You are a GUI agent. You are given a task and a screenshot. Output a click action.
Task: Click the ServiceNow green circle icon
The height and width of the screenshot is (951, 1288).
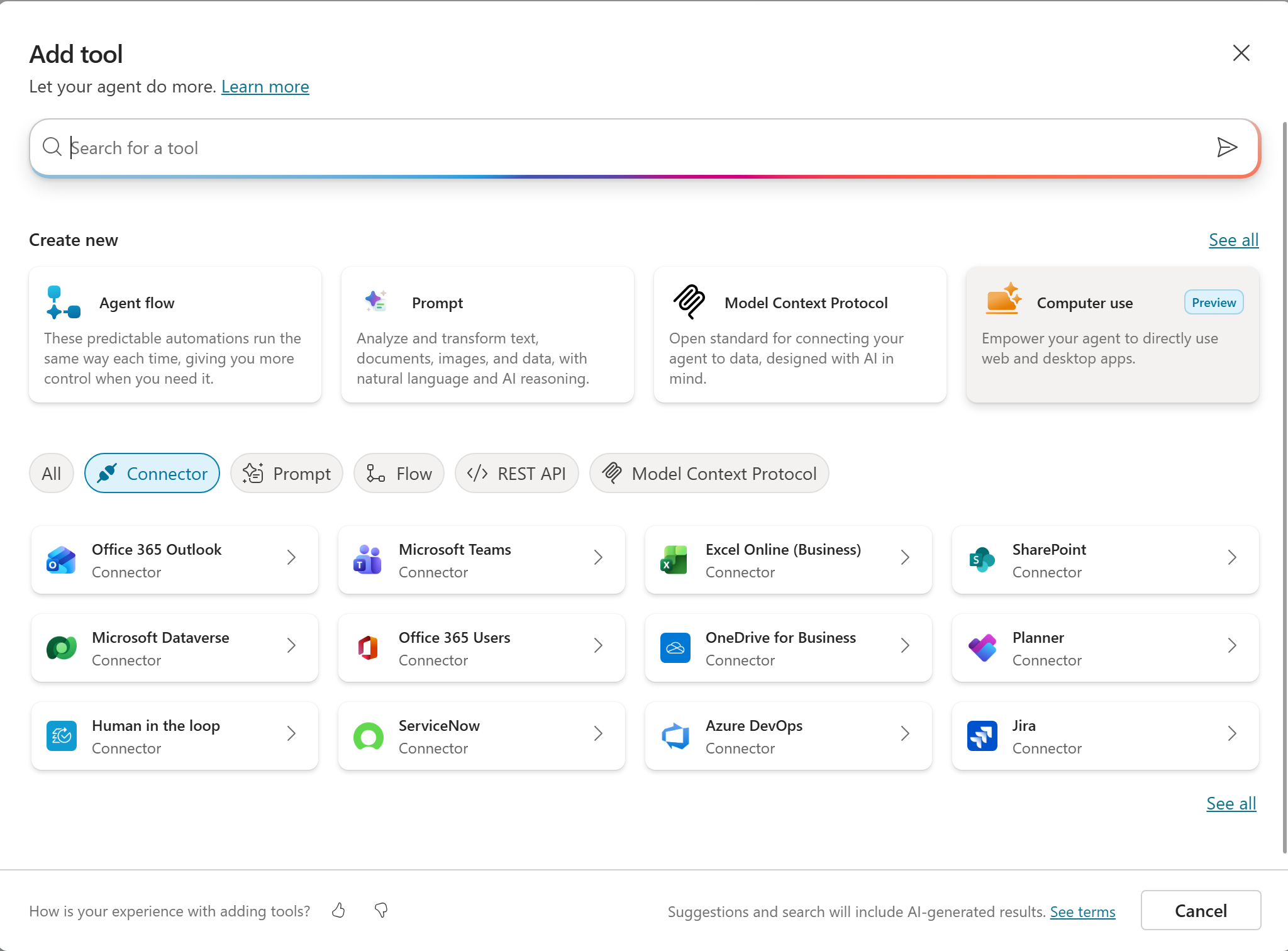(368, 736)
